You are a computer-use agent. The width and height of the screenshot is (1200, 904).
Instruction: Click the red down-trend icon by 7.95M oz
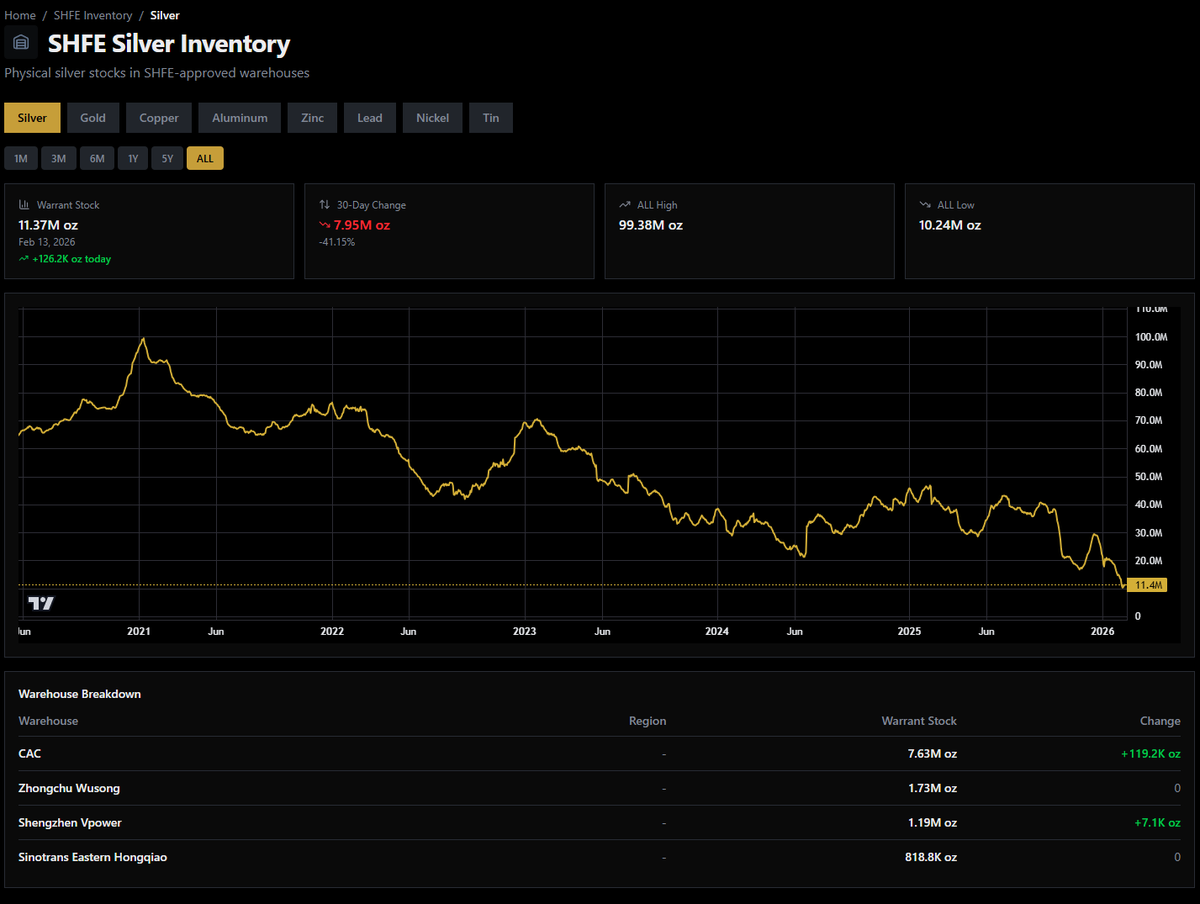[x=324, y=225]
